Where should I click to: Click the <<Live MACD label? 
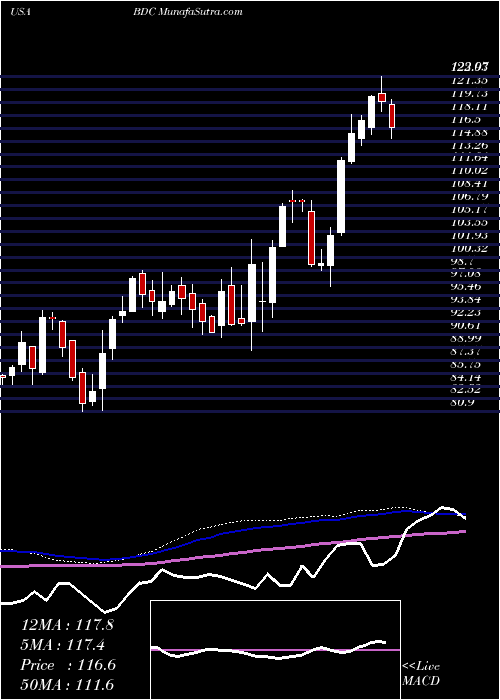point(421,674)
